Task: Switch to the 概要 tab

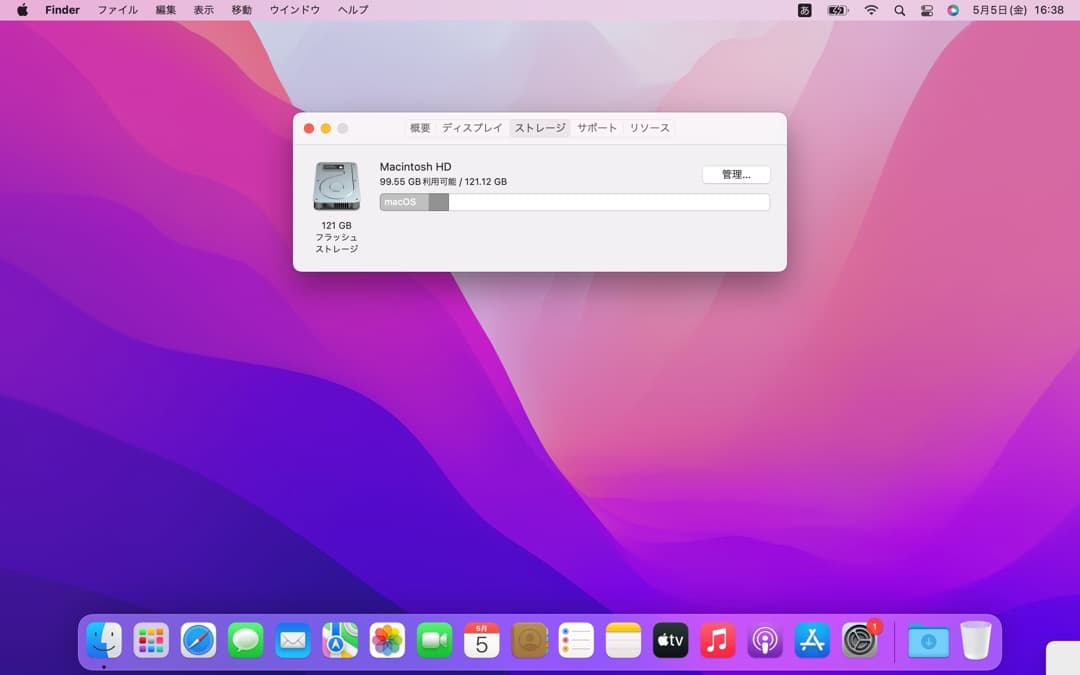Action: tap(418, 128)
